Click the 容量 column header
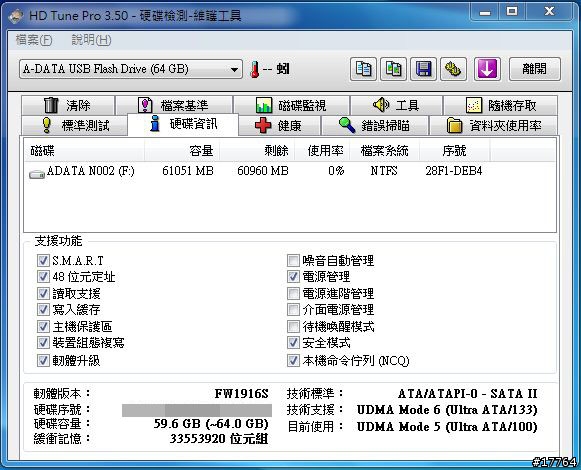This screenshot has width=581, height=470. 182,150
